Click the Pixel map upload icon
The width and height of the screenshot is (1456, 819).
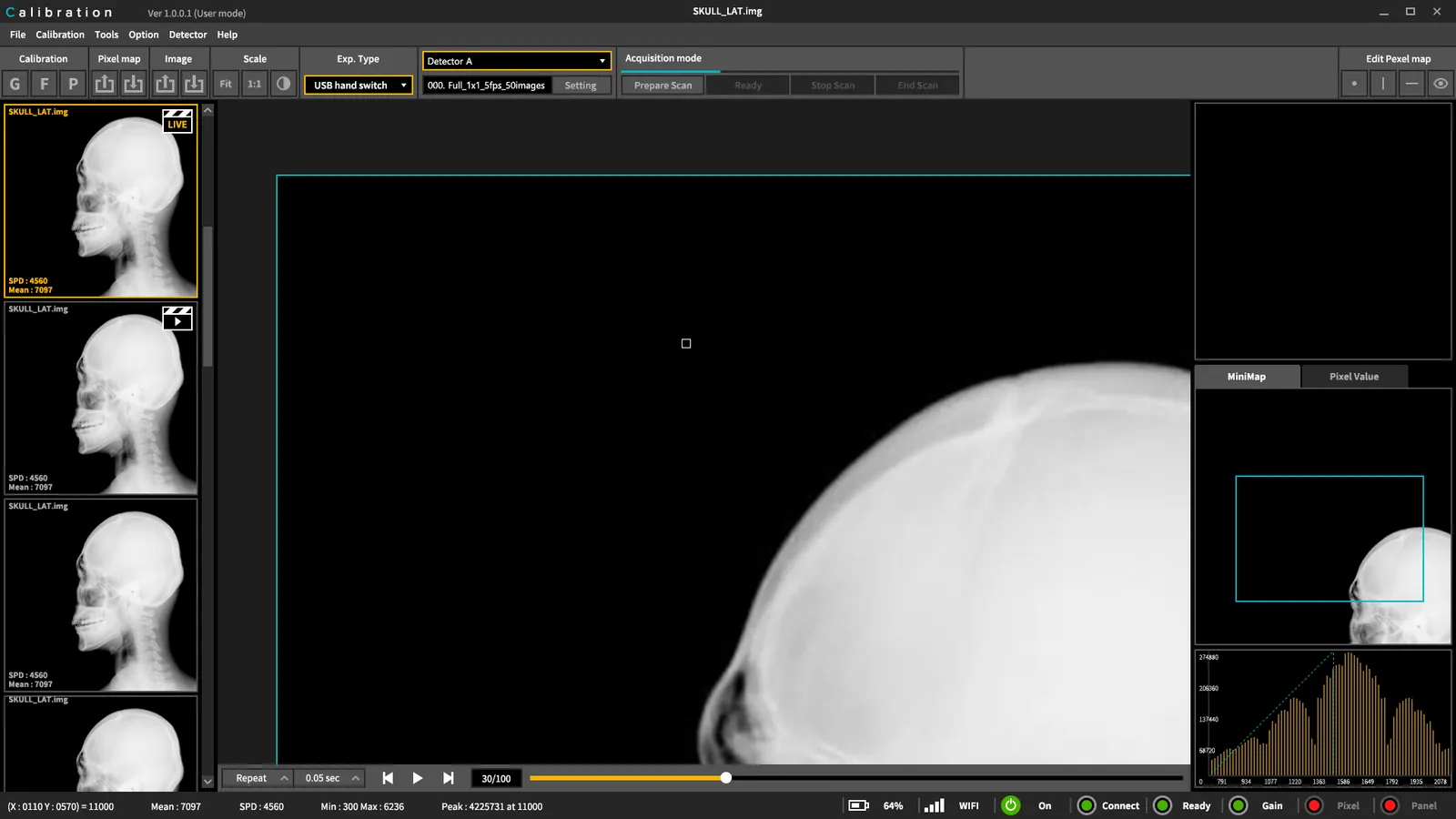click(105, 84)
